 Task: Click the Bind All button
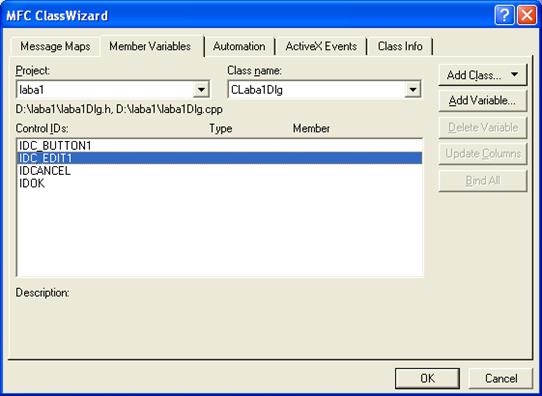[483, 180]
